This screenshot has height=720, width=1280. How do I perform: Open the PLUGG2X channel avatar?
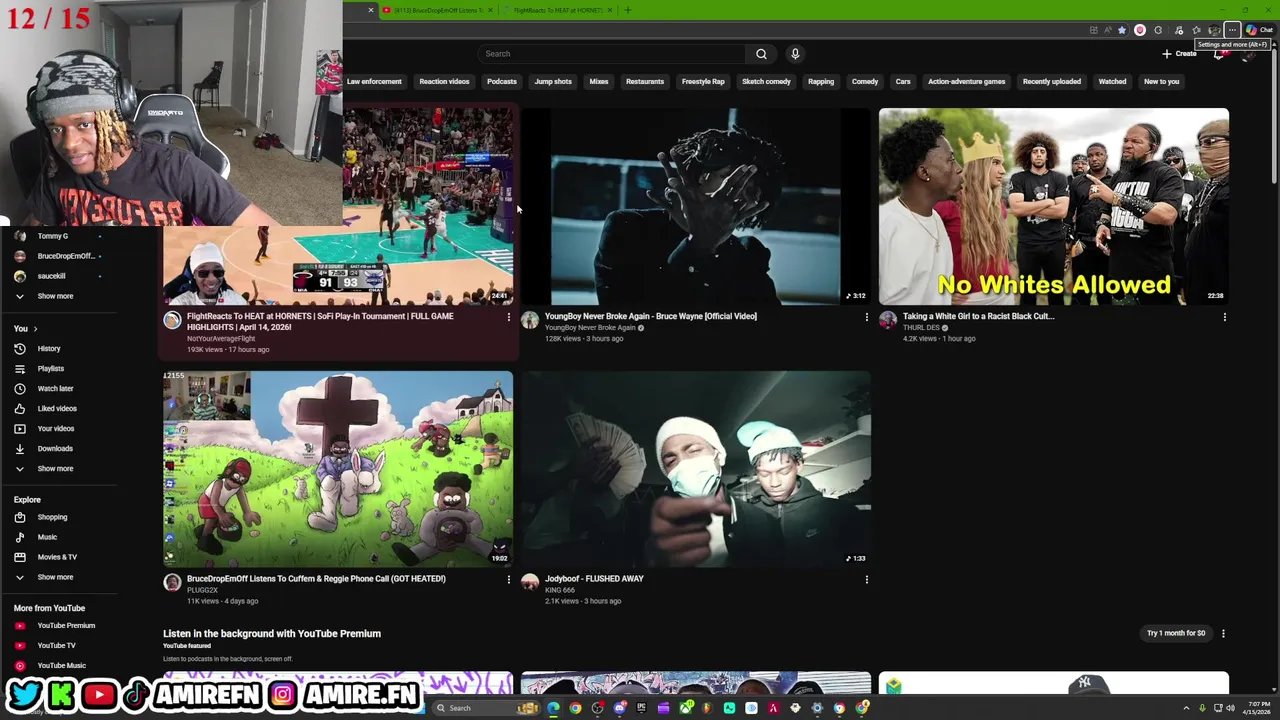[172, 582]
